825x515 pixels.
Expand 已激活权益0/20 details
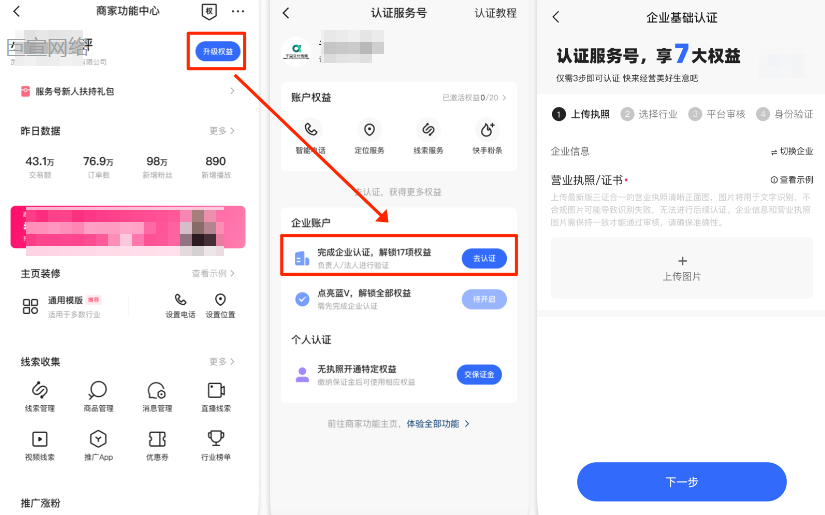pyautogui.click(x=474, y=97)
